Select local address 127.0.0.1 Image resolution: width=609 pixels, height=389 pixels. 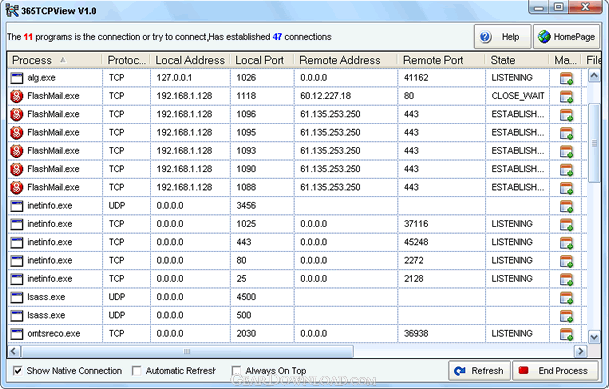tap(174, 78)
